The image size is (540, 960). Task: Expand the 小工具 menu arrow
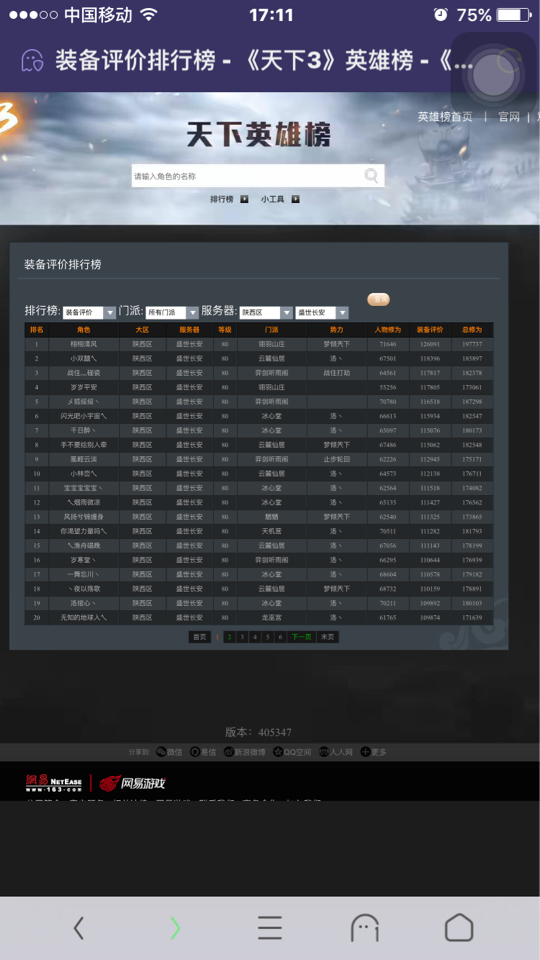[295, 199]
